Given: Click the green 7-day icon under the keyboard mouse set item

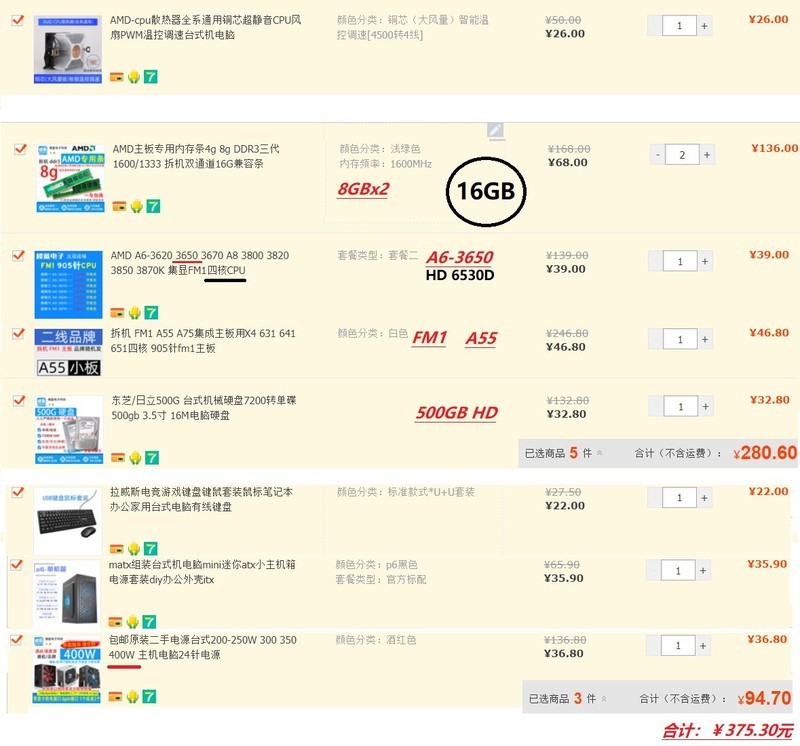Looking at the screenshot, I should 151,549.
